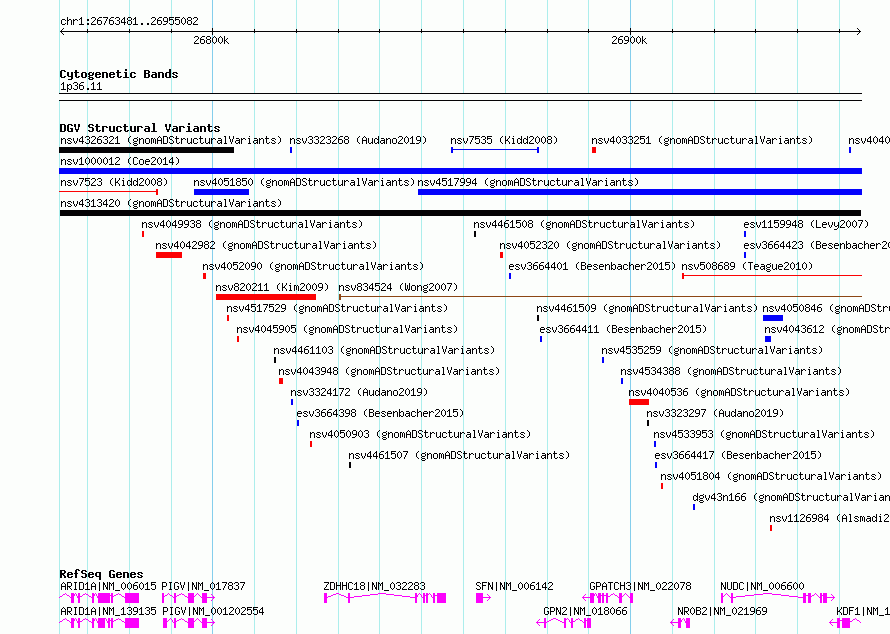Viewport: 890px width, 634px height.
Task: Select nsv4049938 variant label
Action: [253, 224]
